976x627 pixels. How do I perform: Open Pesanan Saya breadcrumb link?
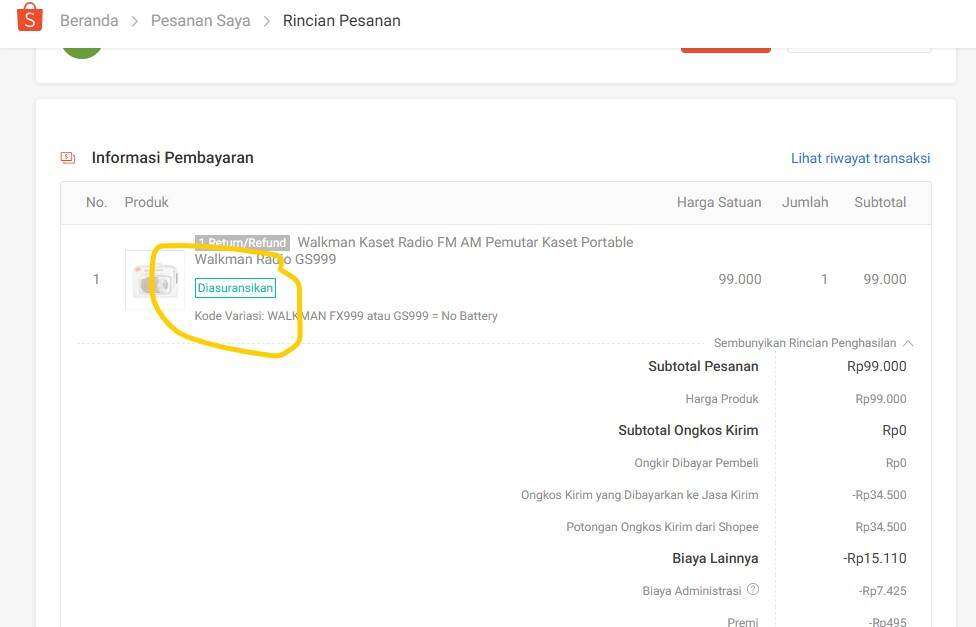point(200,21)
